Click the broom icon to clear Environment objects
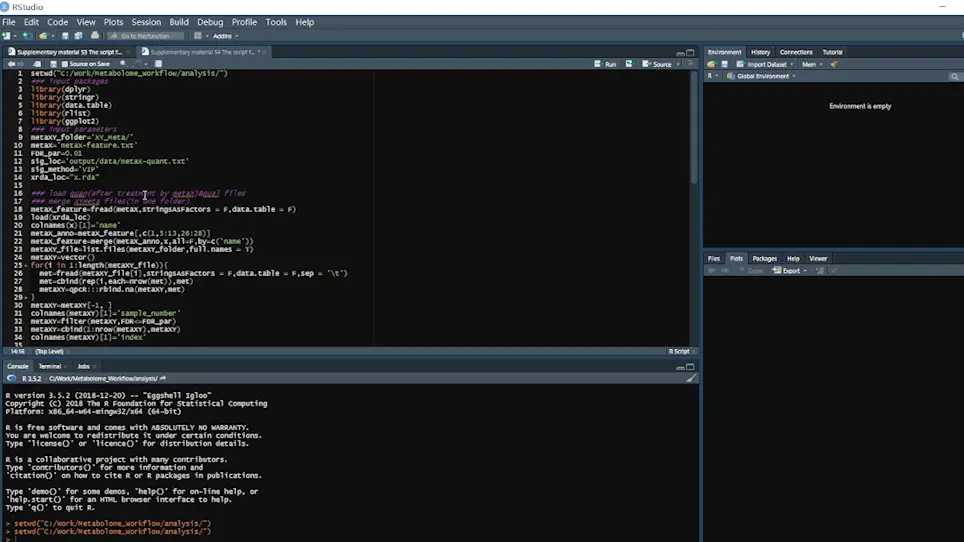 [x=834, y=64]
